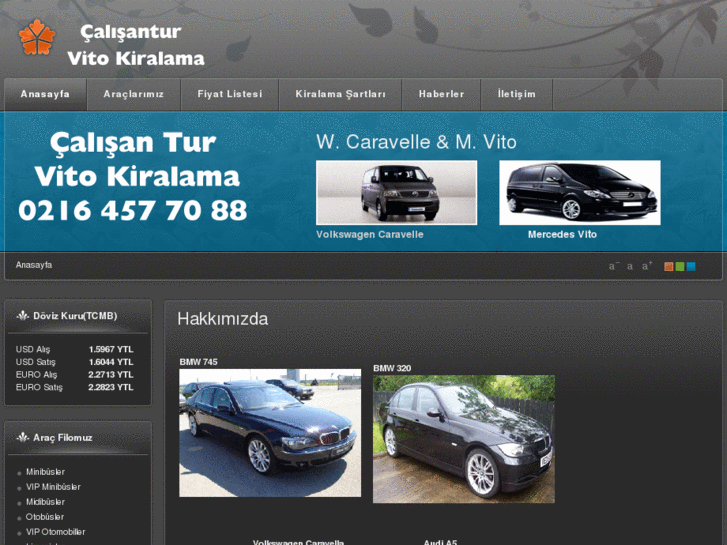Click the phone number 0216 457 70 88
Viewport: 727px width, 545px height.
(133, 211)
